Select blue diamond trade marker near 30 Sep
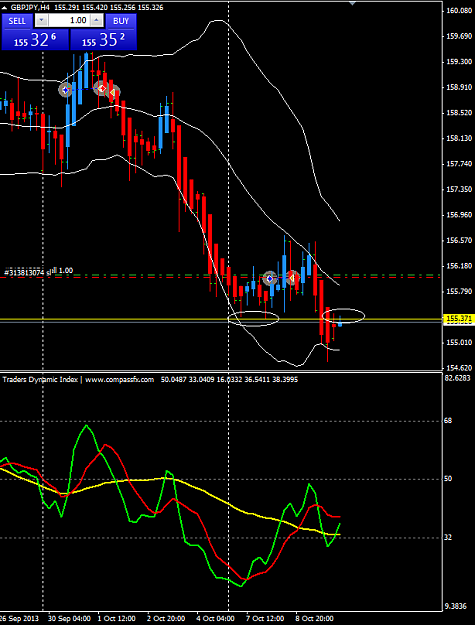The image size is (475, 625). (x=65, y=90)
